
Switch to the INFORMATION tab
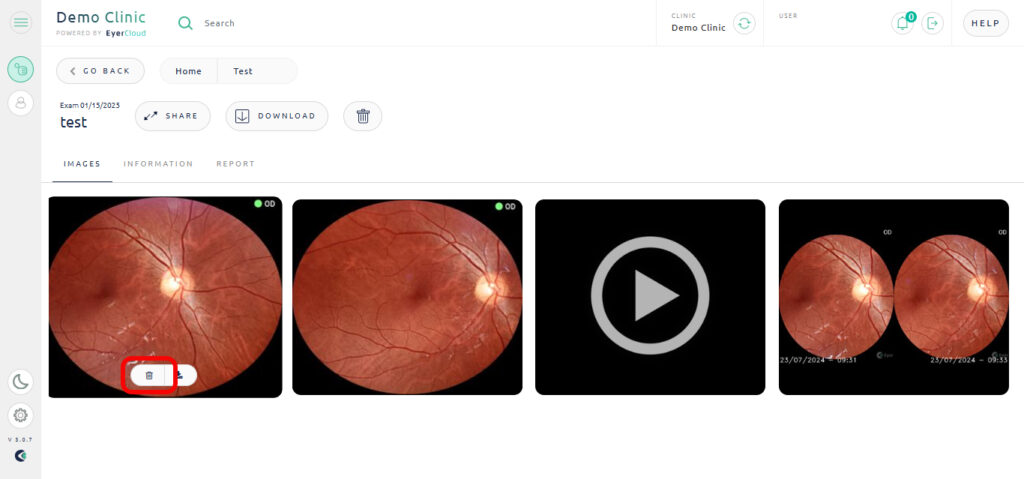point(158,164)
